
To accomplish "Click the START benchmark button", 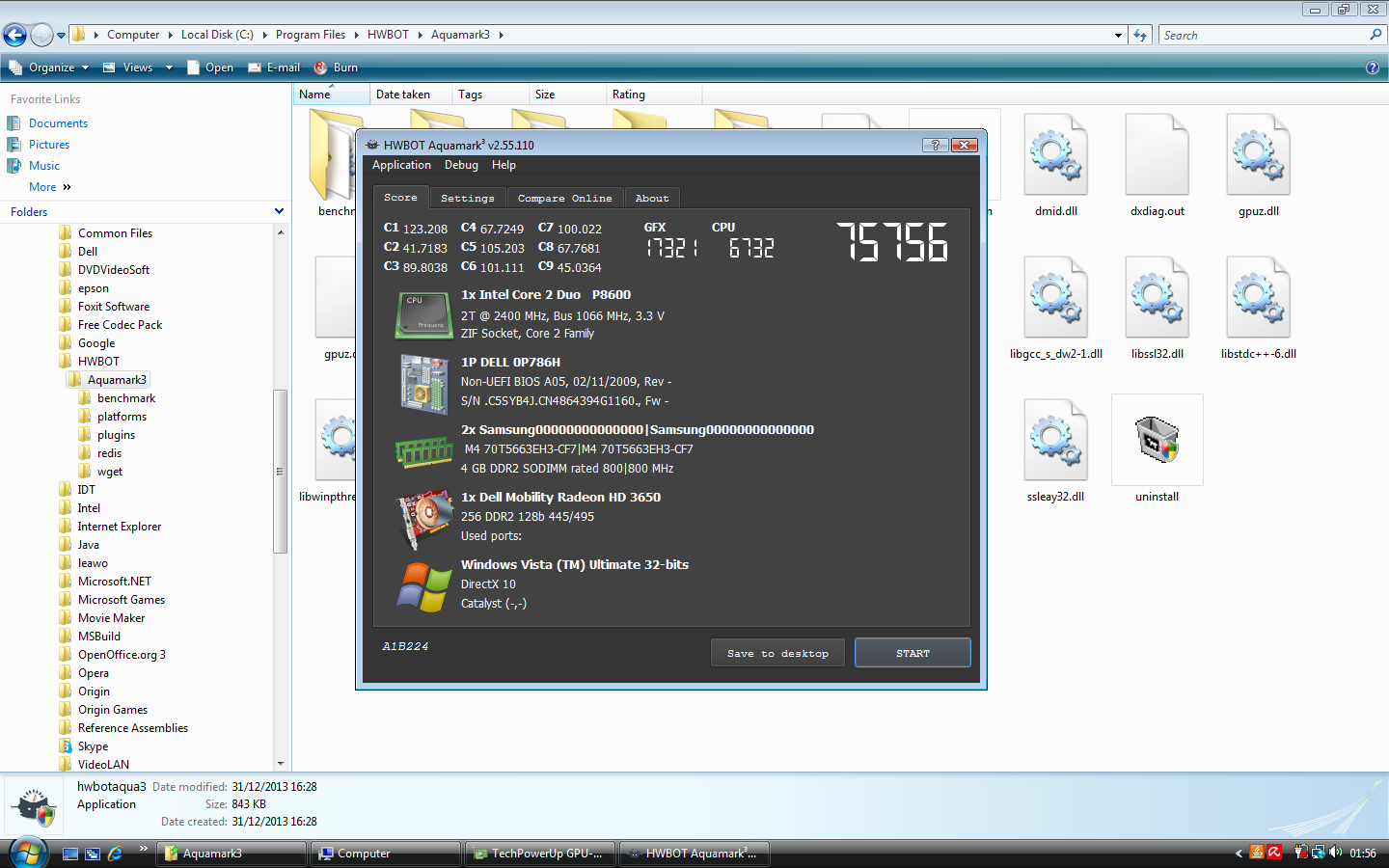I will click(x=912, y=653).
